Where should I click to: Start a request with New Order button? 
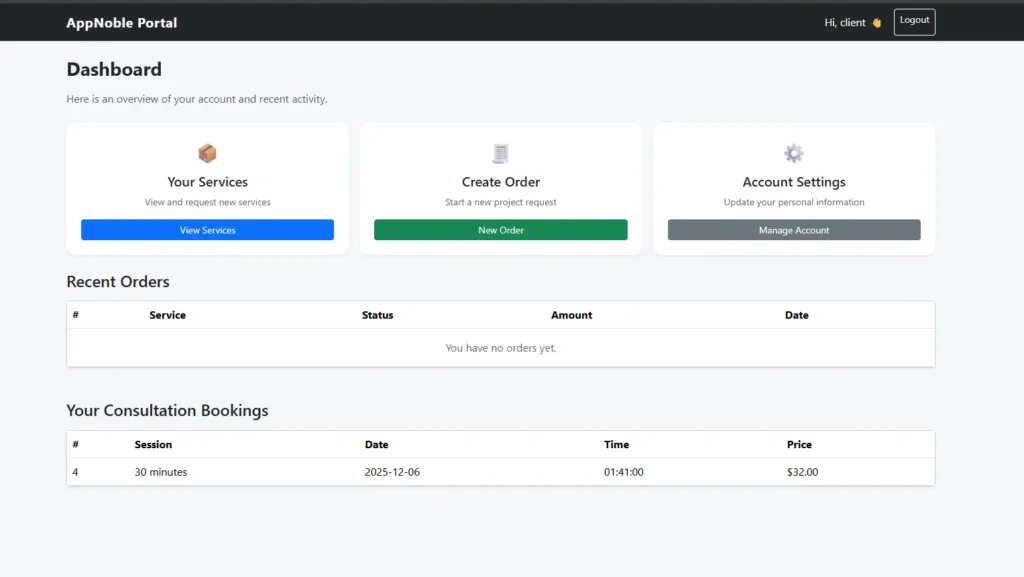click(500, 230)
